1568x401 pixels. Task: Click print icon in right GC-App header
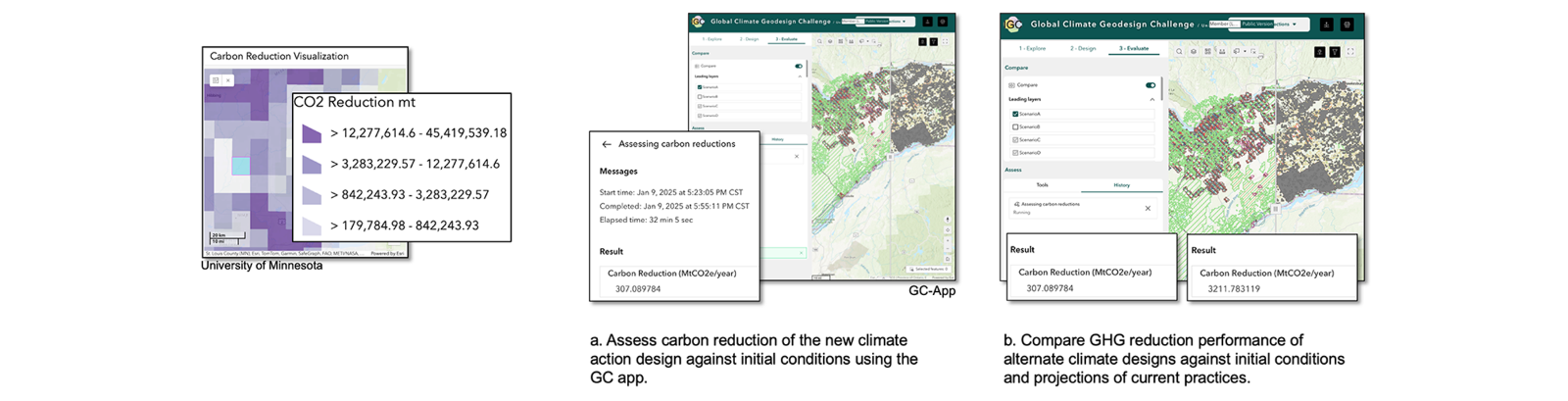[1347, 25]
